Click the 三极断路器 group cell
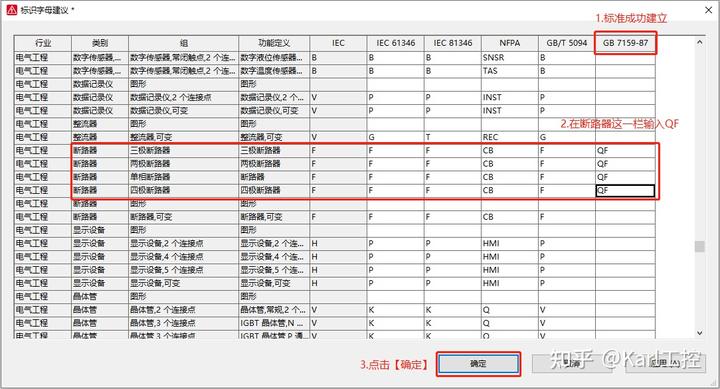720x389 pixels. (x=183, y=151)
